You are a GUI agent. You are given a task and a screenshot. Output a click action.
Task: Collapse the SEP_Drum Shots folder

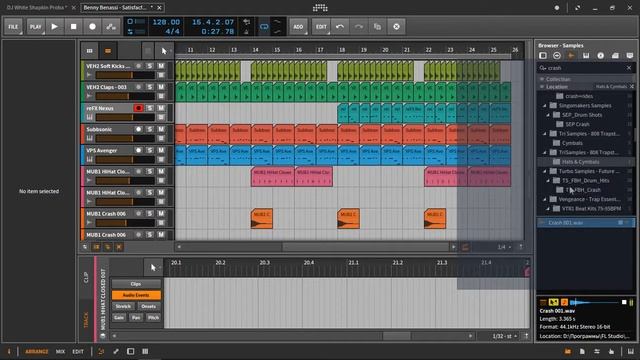[x=548, y=115]
